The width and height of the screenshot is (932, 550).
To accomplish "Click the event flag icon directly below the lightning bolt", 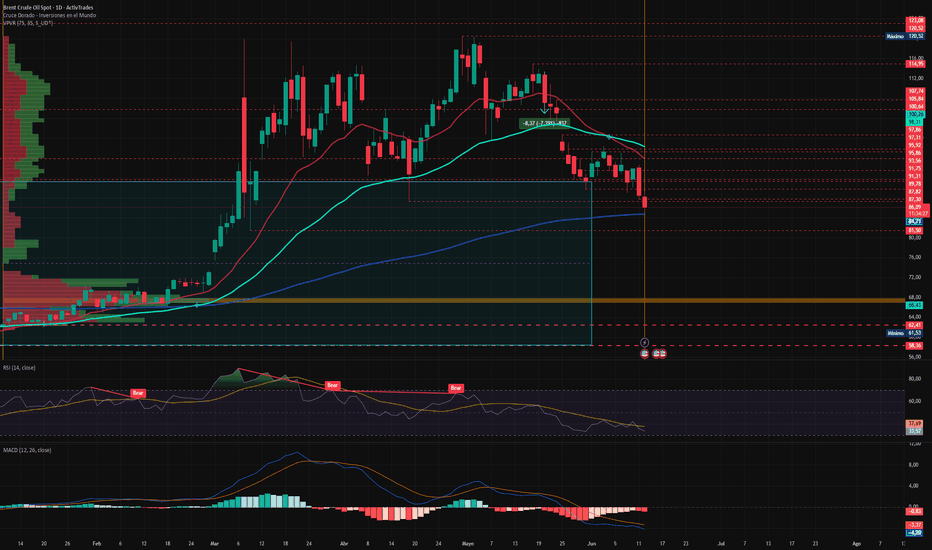I will [644, 353].
